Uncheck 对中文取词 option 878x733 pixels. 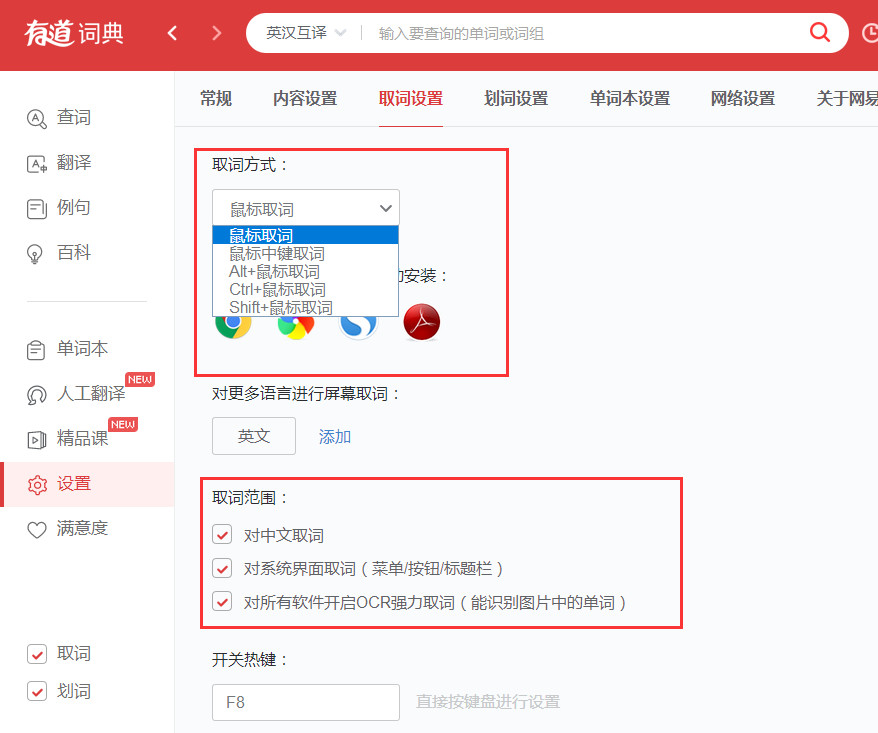tap(222, 534)
